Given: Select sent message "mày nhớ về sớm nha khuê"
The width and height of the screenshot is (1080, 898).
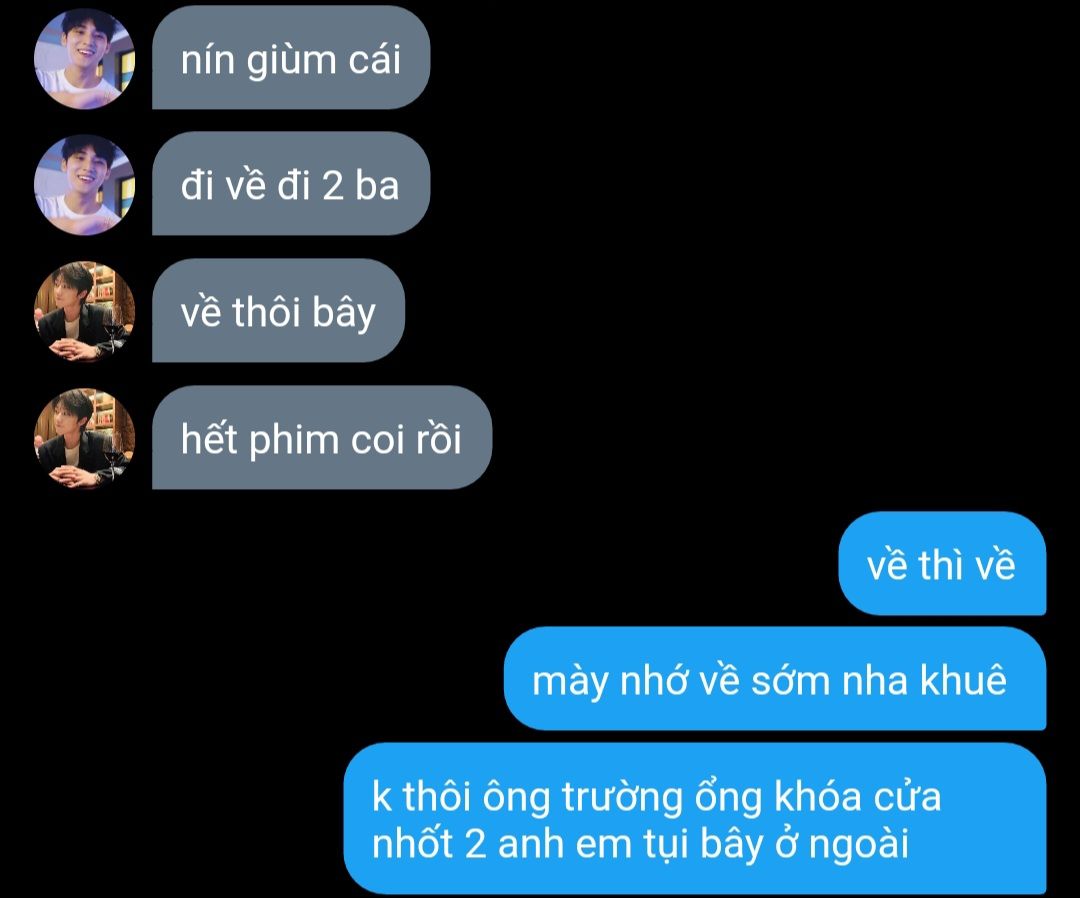Looking at the screenshot, I should 775,679.
